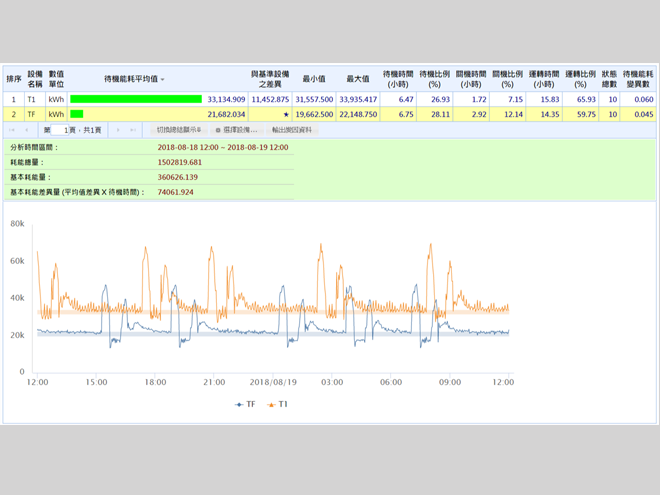Click the T1 green standby energy bar

point(136,99)
